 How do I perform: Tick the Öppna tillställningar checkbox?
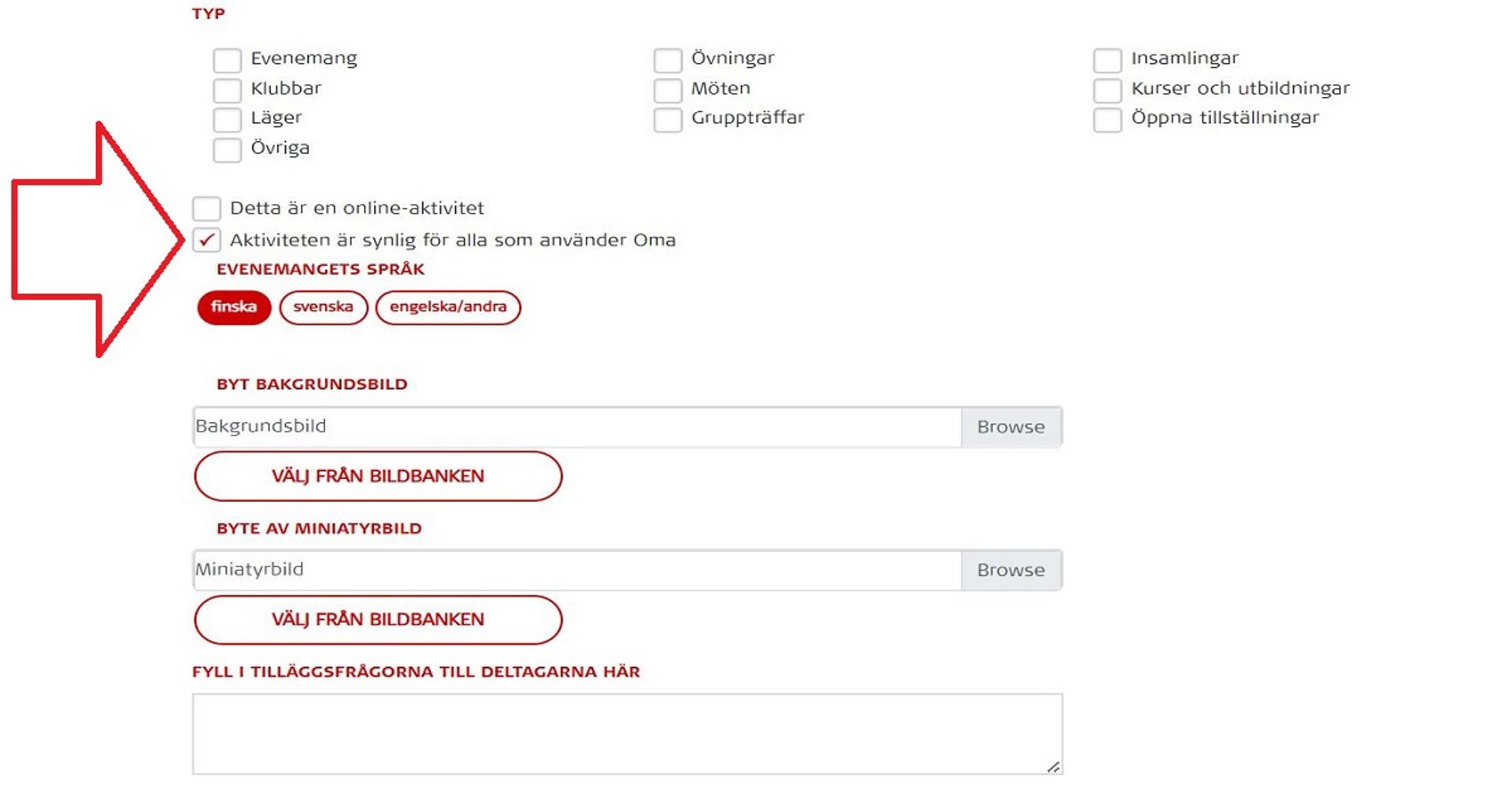point(1107,120)
